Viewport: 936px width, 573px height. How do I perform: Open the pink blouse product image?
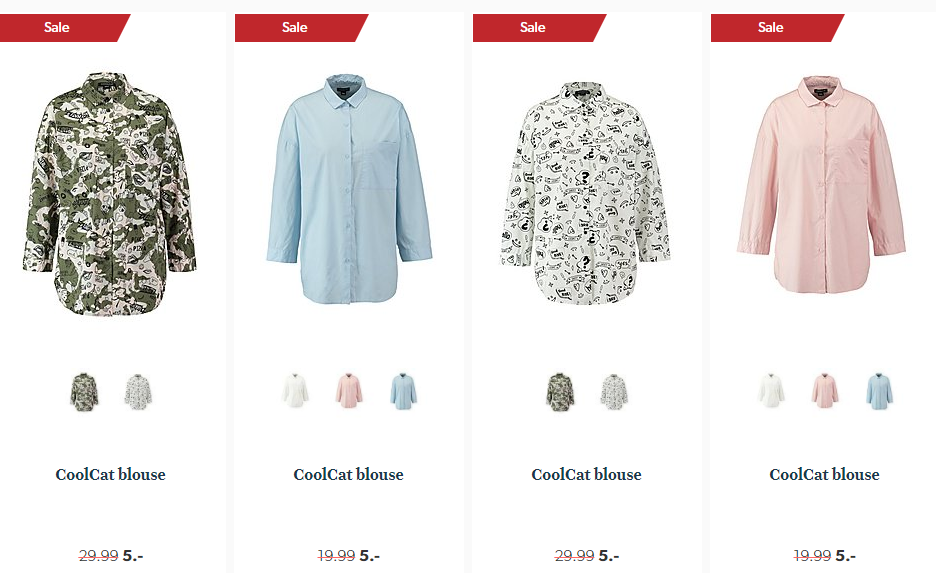coord(822,185)
